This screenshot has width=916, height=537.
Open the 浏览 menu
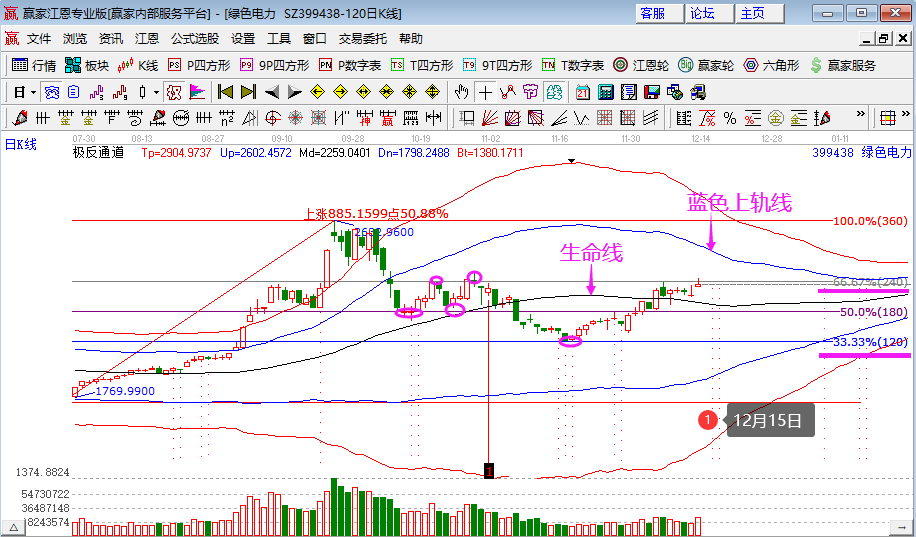click(75, 39)
